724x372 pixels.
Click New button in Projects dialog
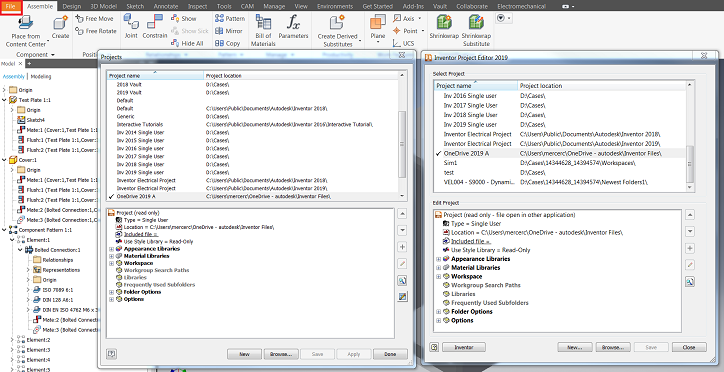244,354
